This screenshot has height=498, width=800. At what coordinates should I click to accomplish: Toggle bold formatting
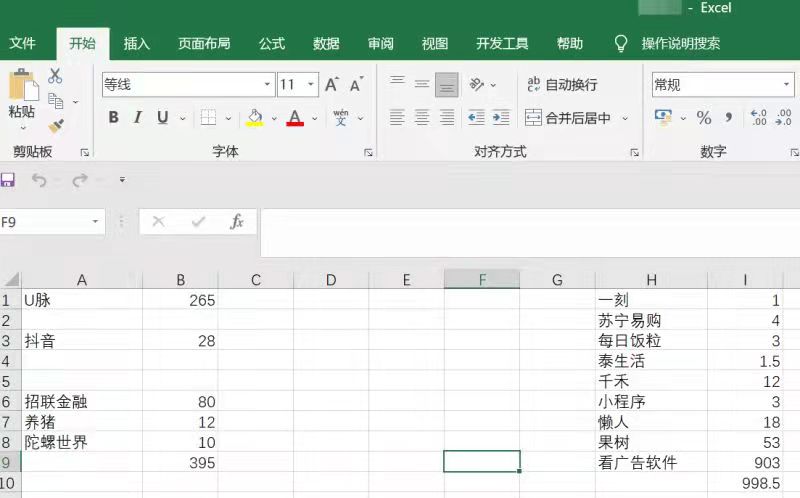coord(113,118)
